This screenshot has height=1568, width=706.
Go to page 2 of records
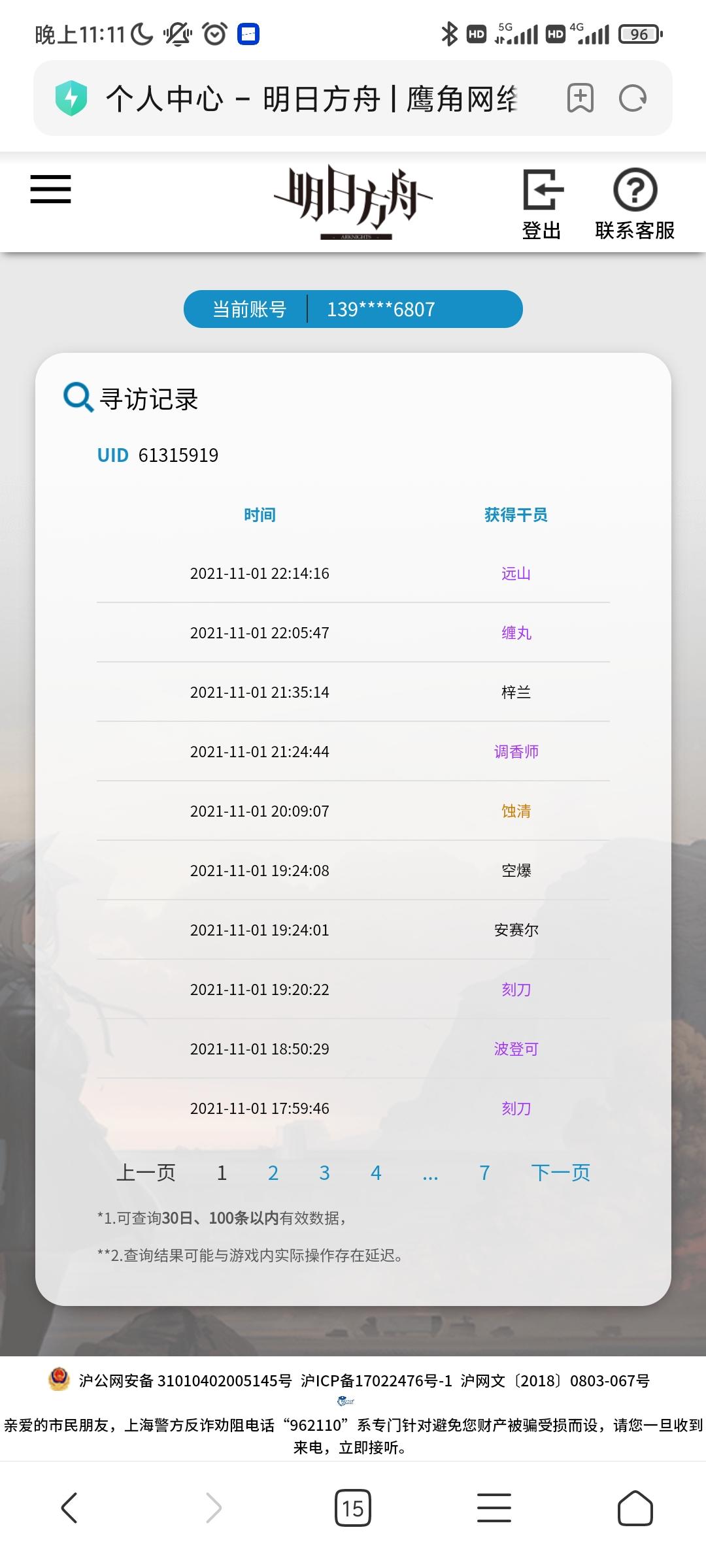[273, 1173]
